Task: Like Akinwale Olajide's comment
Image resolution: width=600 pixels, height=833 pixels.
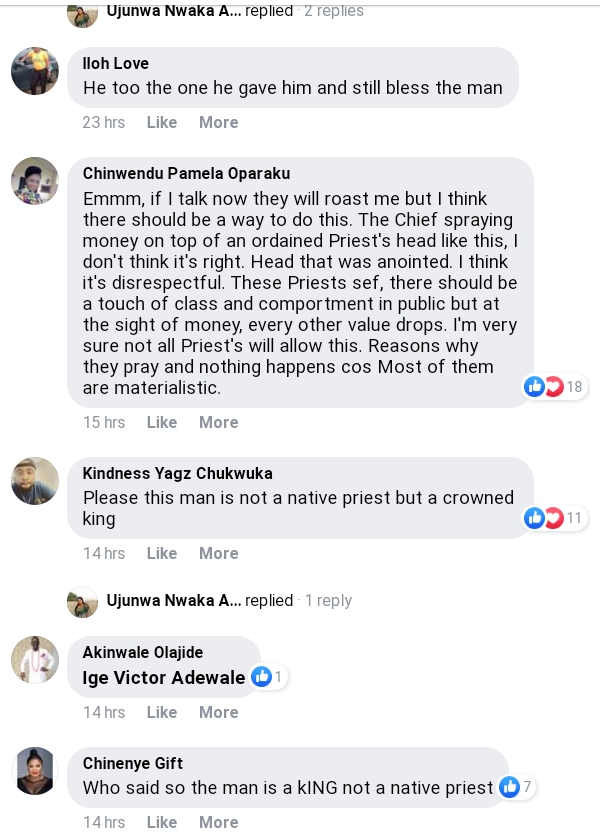Action: [x=161, y=712]
